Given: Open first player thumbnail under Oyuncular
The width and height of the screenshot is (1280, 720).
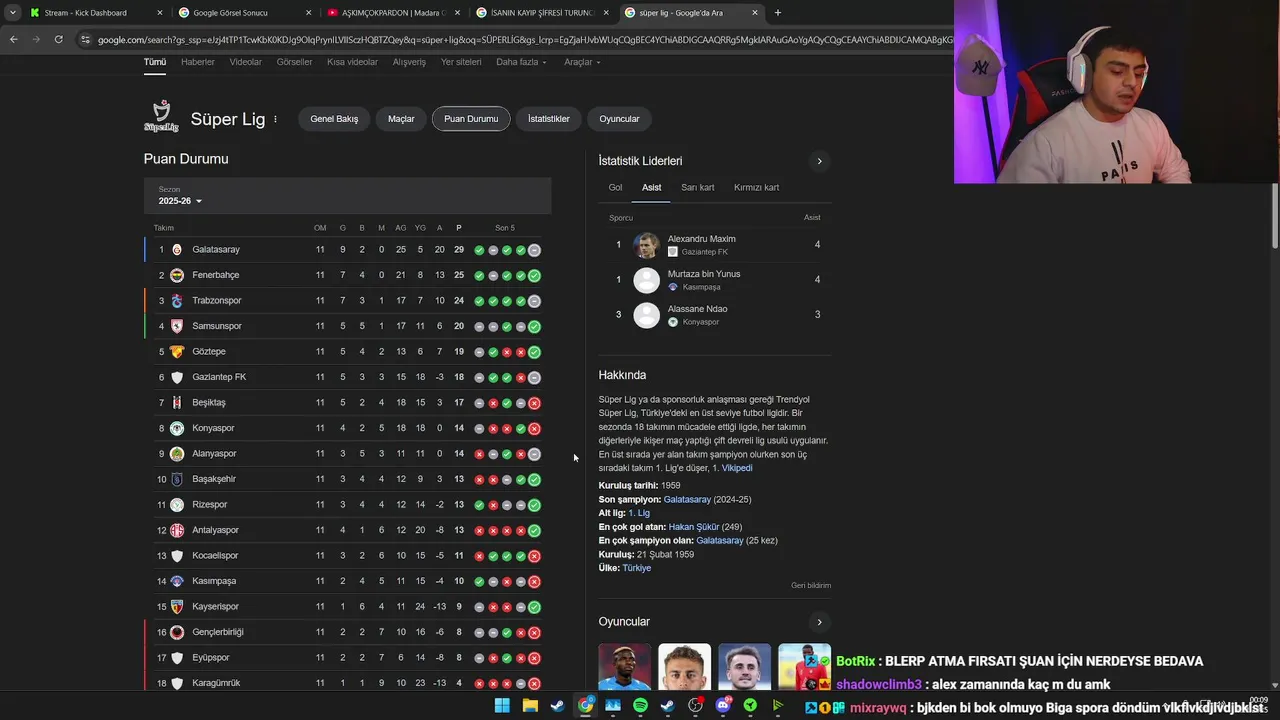Looking at the screenshot, I should coord(624,667).
